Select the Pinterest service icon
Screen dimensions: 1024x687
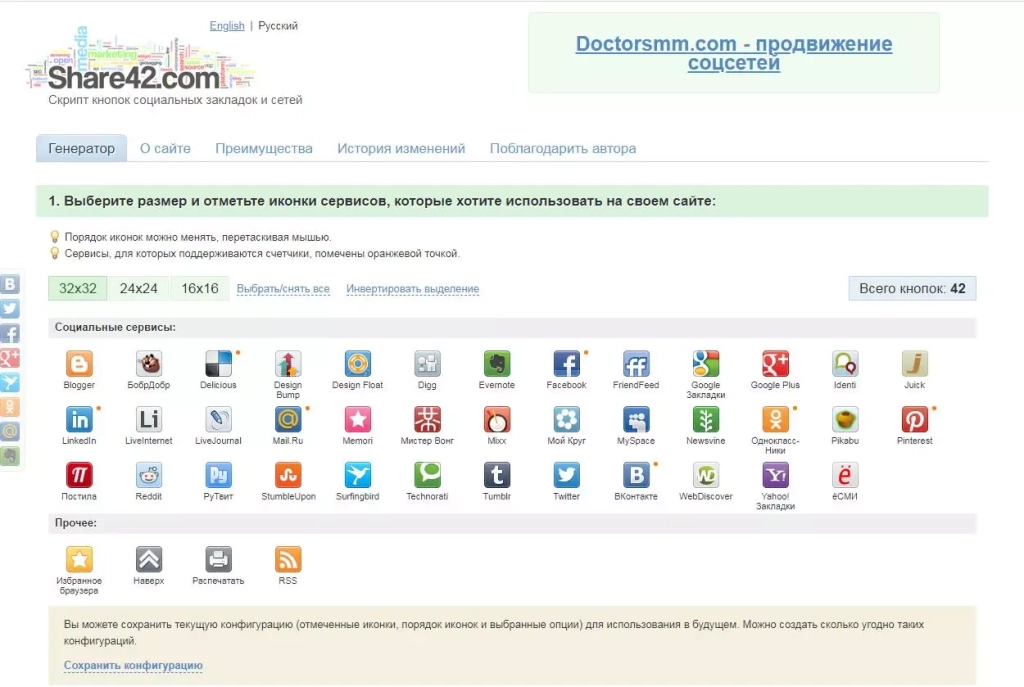click(x=914, y=419)
